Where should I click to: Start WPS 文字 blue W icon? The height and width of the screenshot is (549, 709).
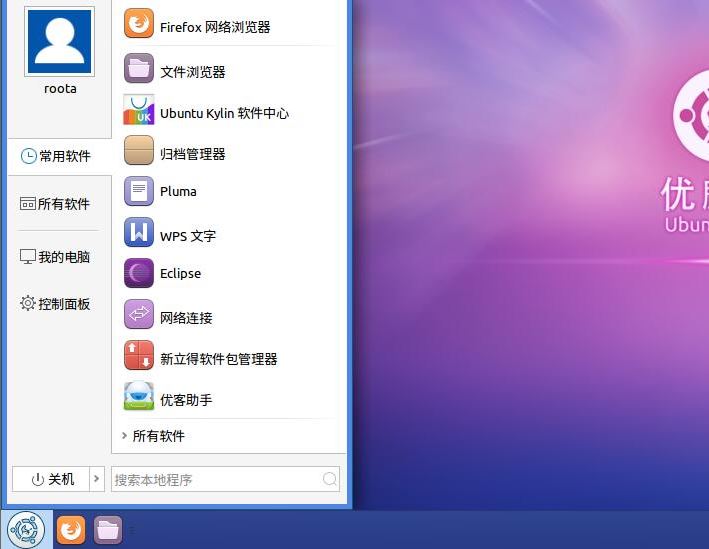point(139,232)
